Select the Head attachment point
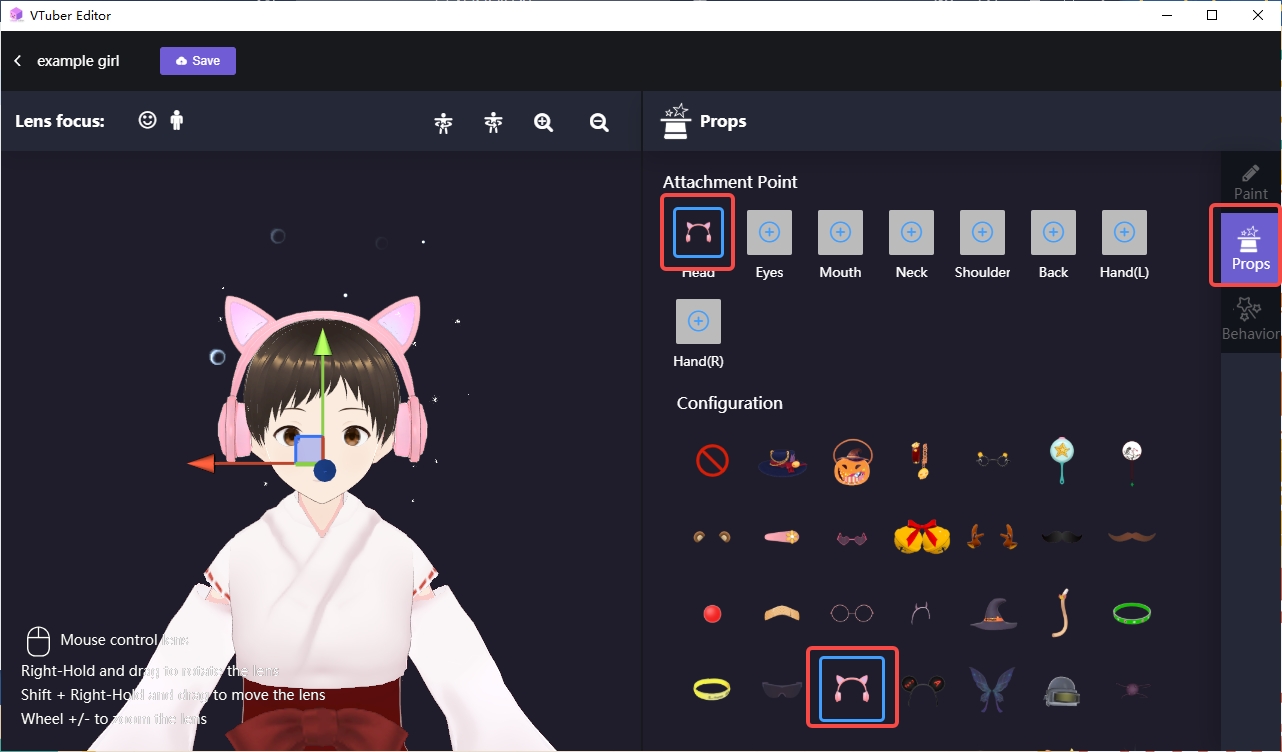 pos(697,232)
